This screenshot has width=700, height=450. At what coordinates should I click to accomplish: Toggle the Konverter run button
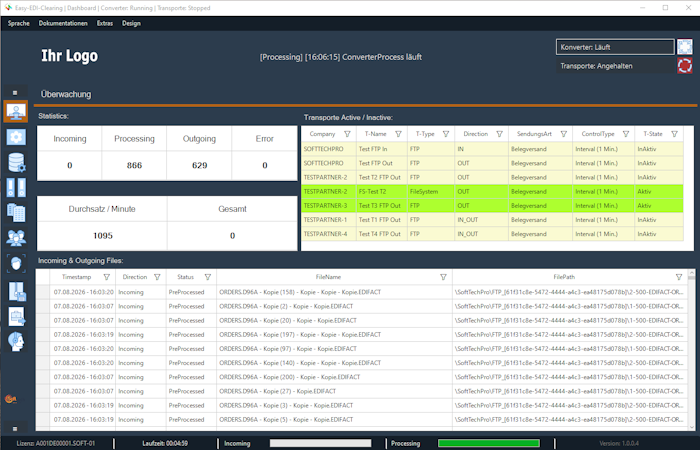pyautogui.click(x=685, y=46)
